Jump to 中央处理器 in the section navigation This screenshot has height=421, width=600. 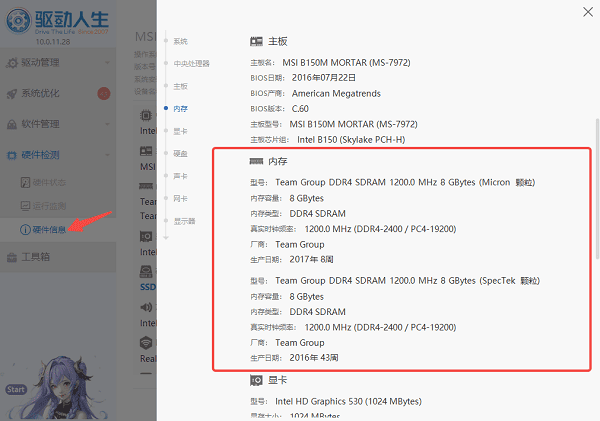point(191,63)
